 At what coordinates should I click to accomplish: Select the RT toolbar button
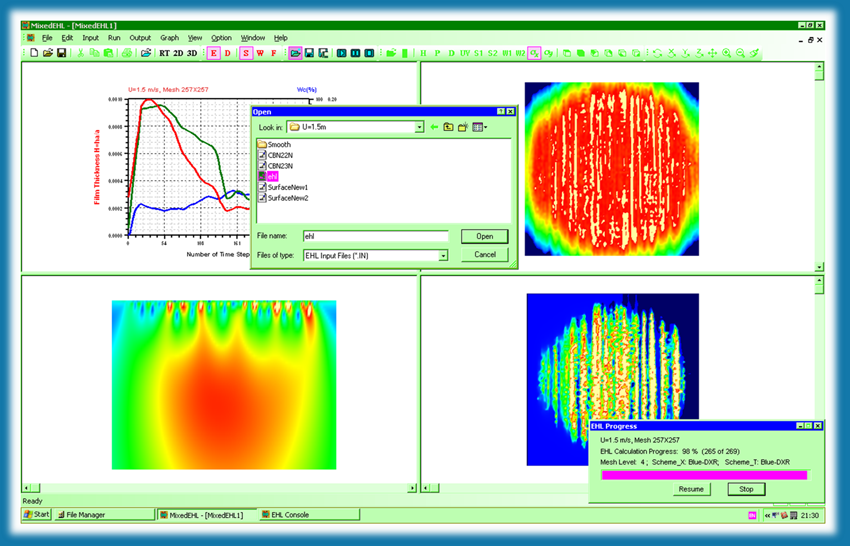tap(164, 53)
